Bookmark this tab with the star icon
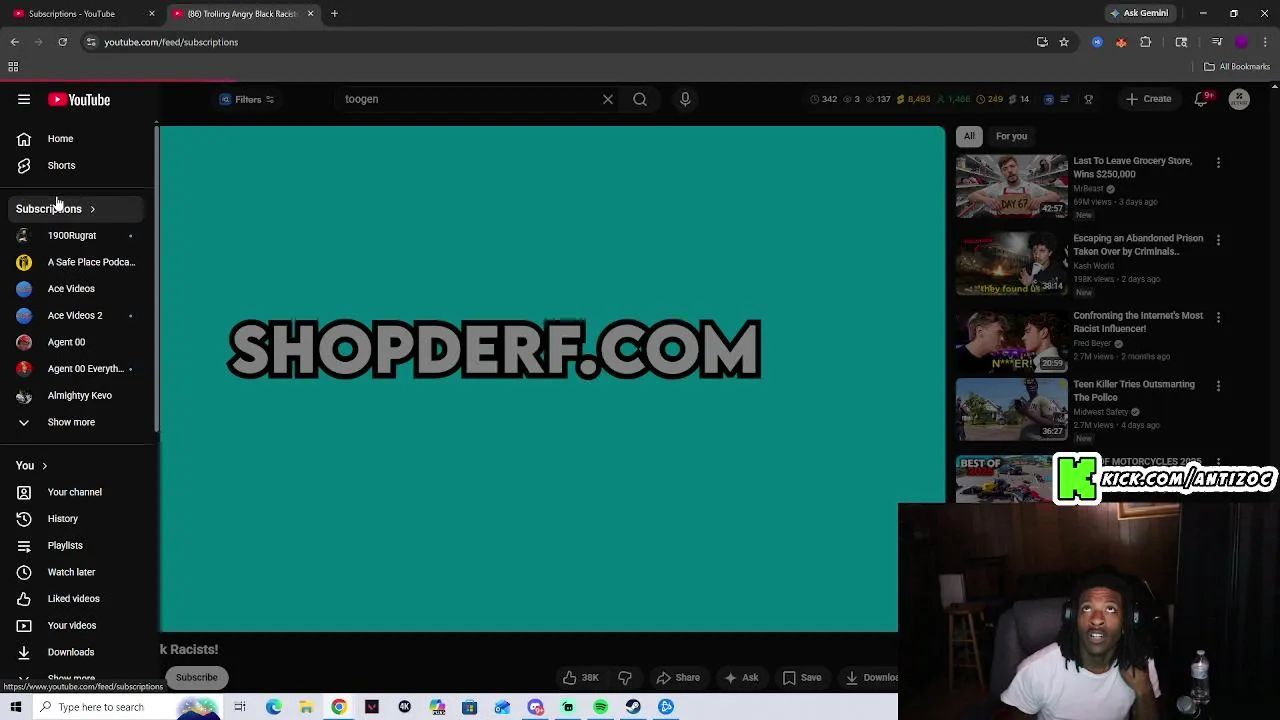The width and height of the screenshot is (1280, 720). (x=1064, y=42)
